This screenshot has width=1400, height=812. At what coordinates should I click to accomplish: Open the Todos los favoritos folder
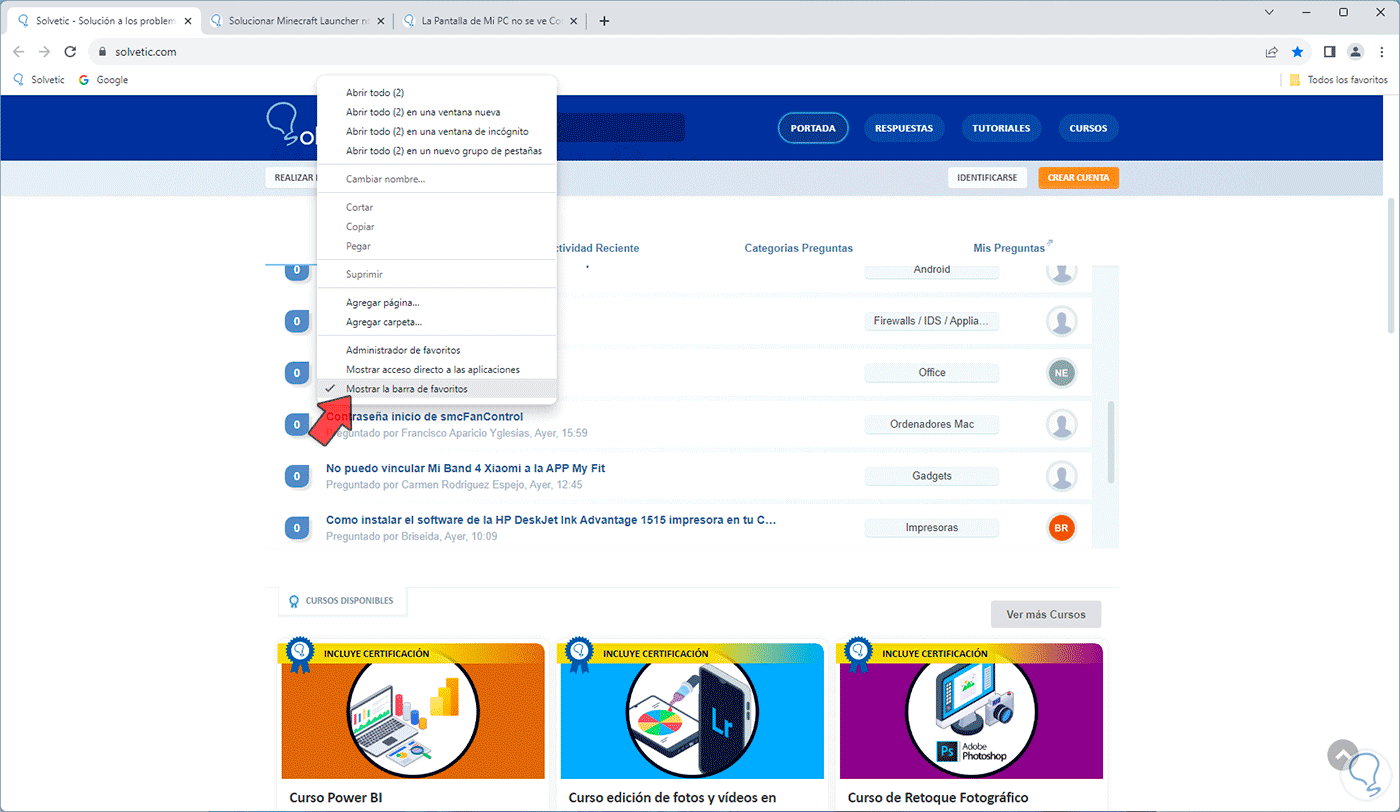[x=1338, y=80]
